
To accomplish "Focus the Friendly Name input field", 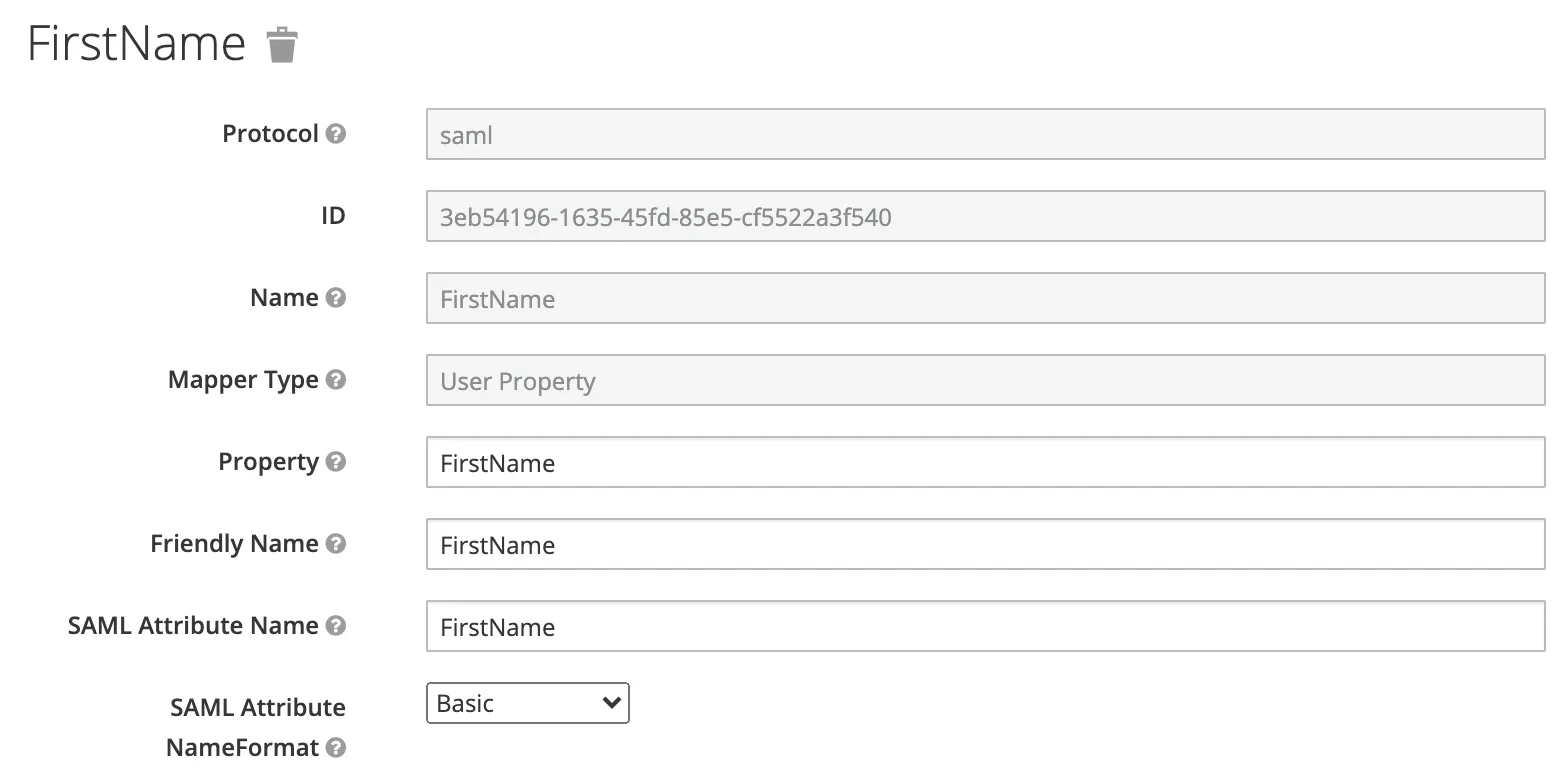I will [986, 544].
